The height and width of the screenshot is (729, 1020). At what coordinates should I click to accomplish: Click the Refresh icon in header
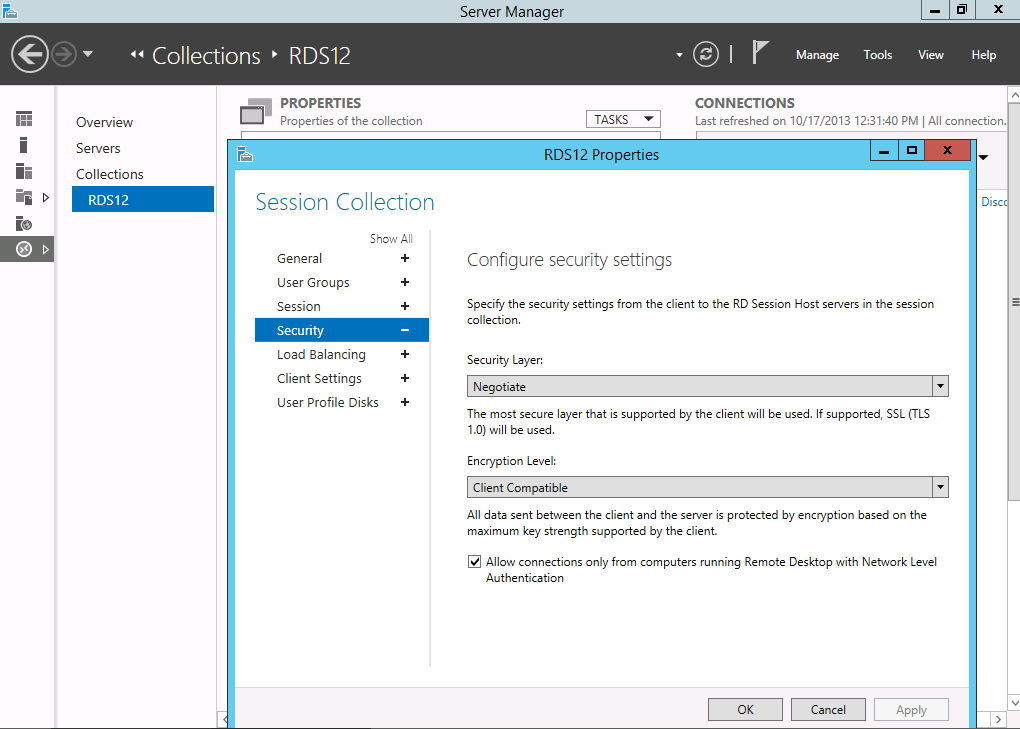[706, 54]
